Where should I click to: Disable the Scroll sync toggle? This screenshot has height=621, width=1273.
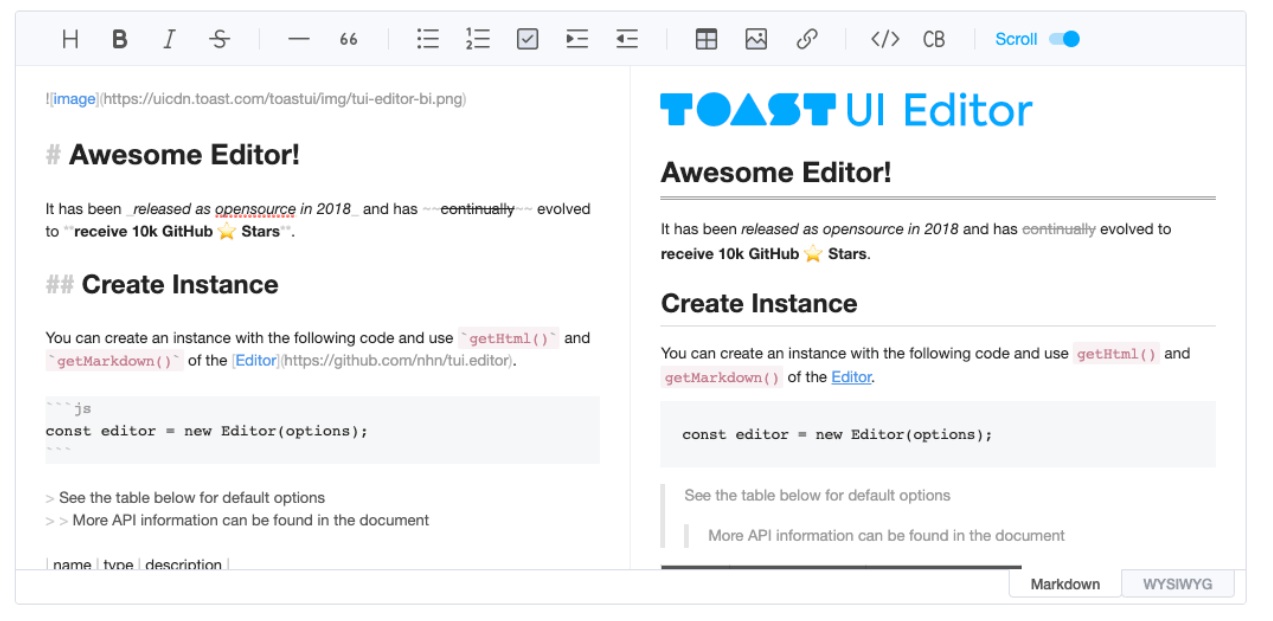point(1064,39)
